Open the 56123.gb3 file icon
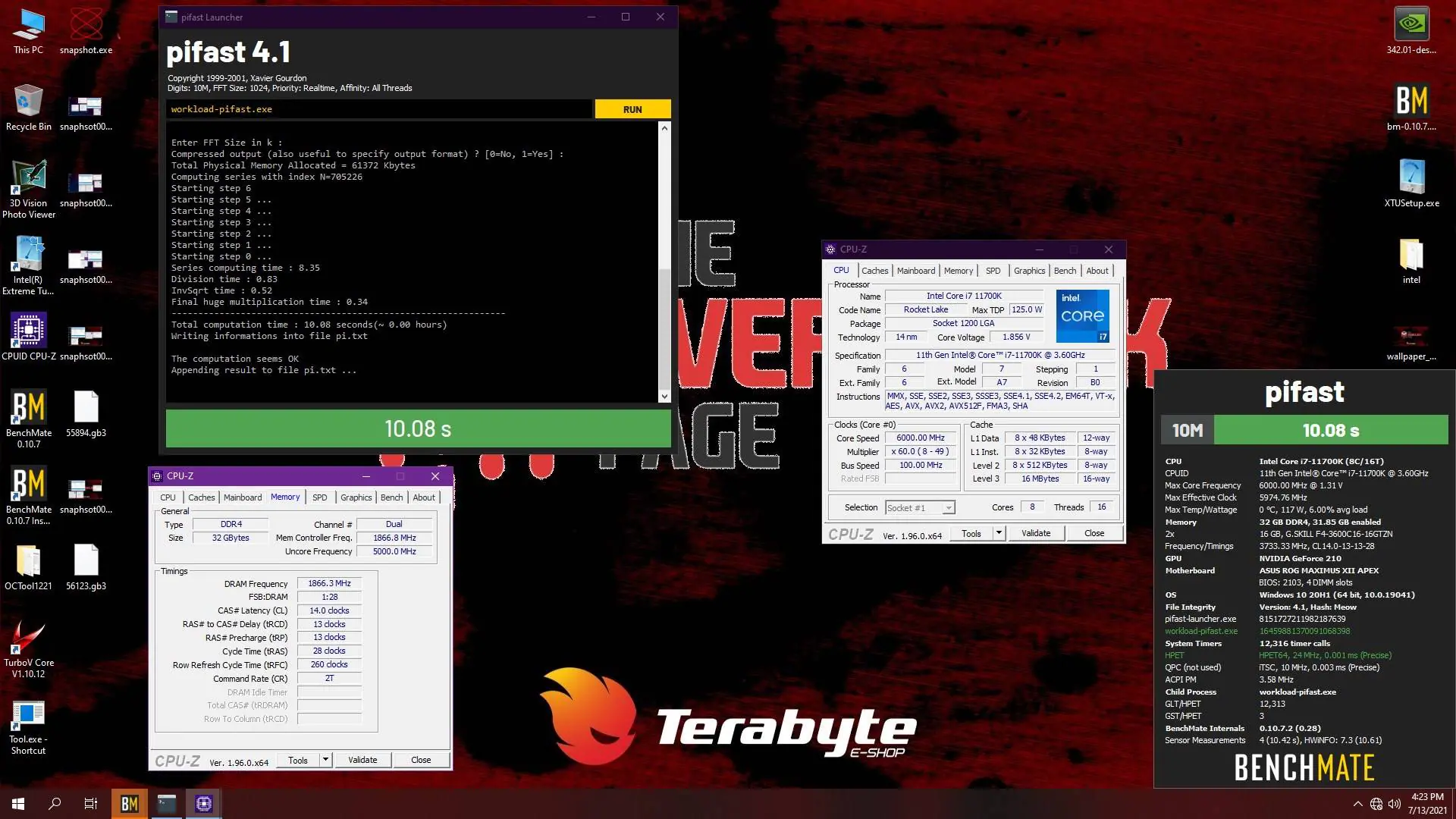Image resolution: width=1456 pixels, height=819 pixels. tap(86, 567)
